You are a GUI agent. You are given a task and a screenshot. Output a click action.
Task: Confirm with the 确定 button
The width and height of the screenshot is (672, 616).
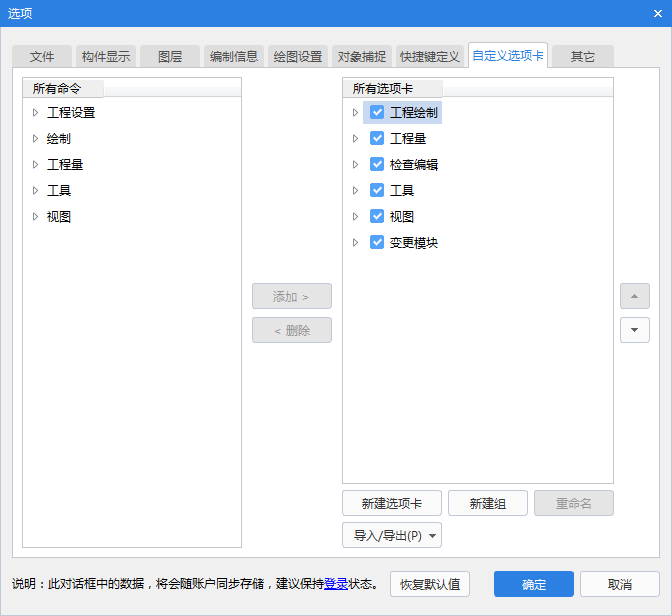[x=533, y=585]
